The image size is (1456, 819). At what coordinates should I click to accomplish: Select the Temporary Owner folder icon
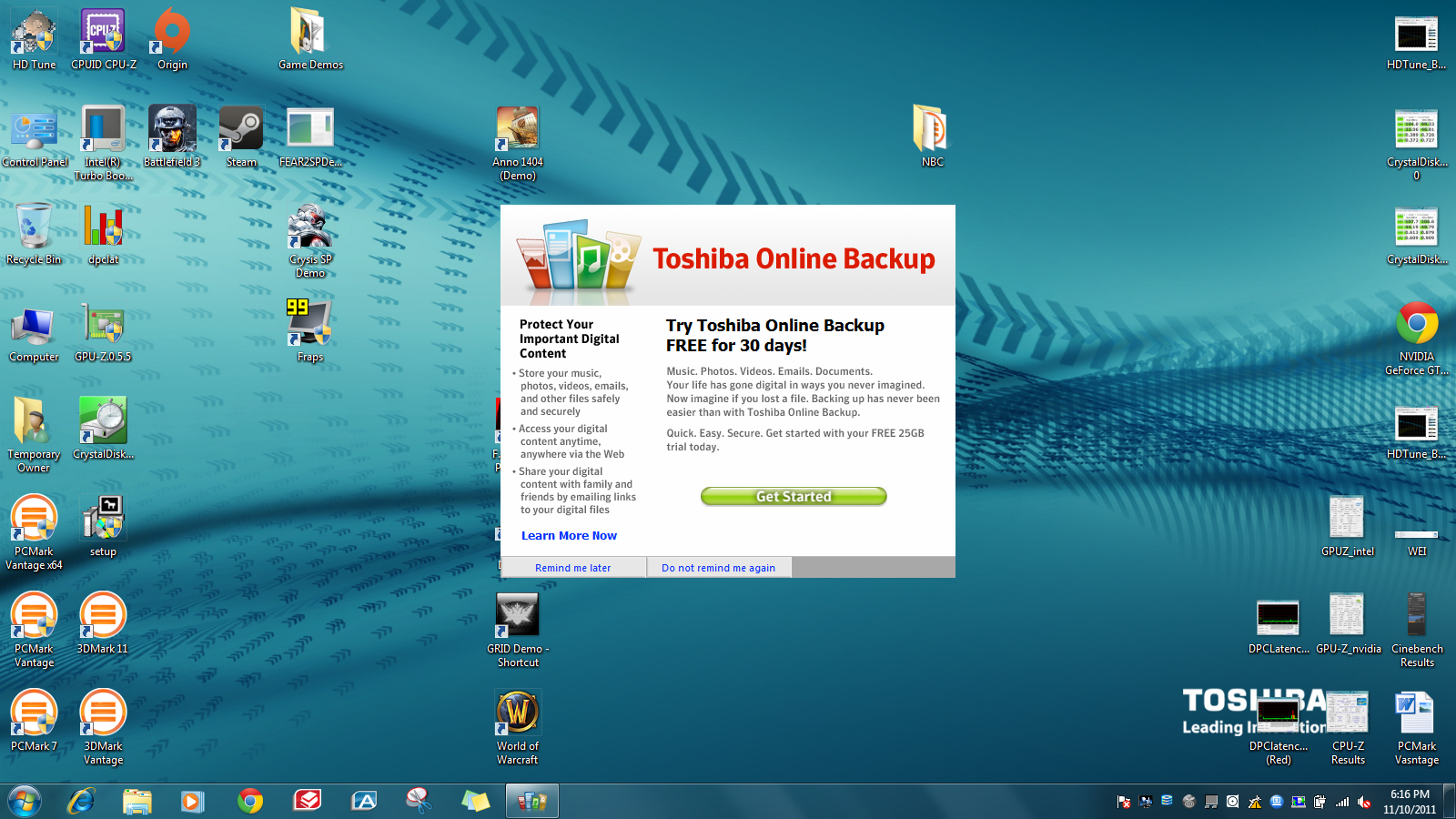(x=34, y=435)
